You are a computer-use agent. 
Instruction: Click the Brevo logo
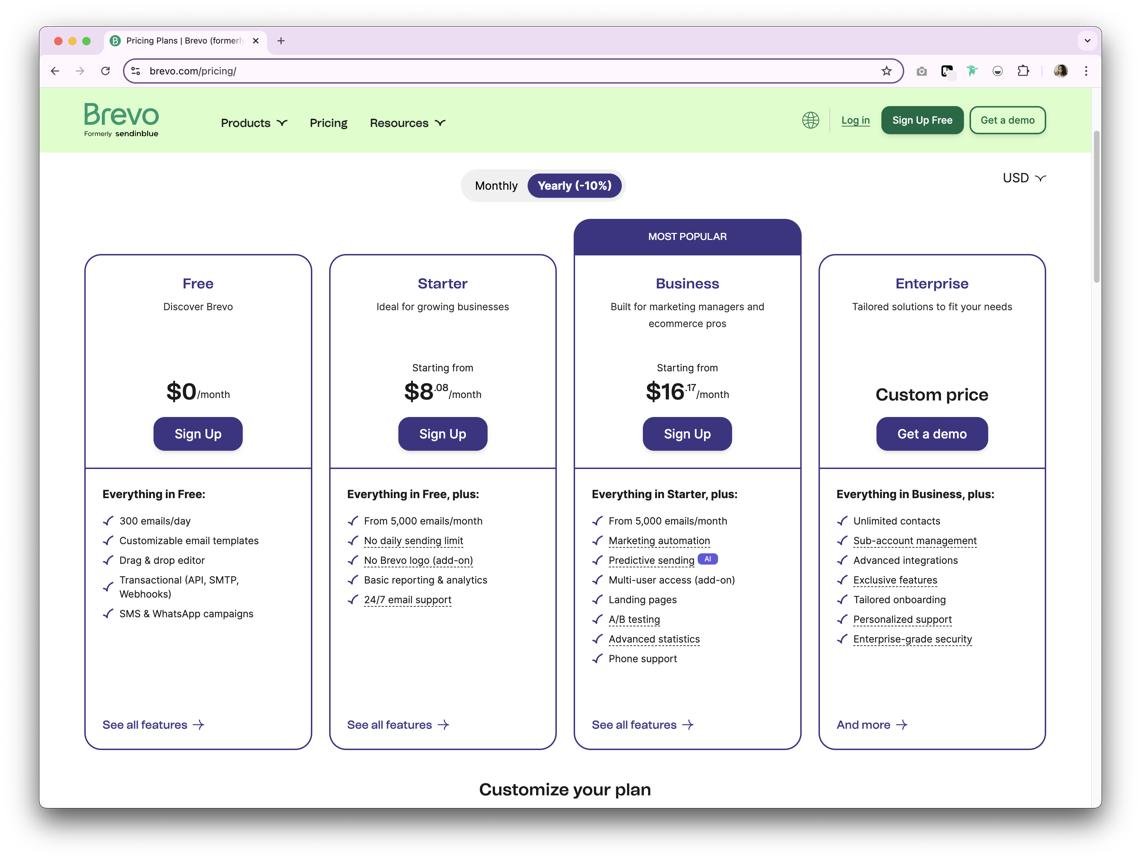coord(121,119)
